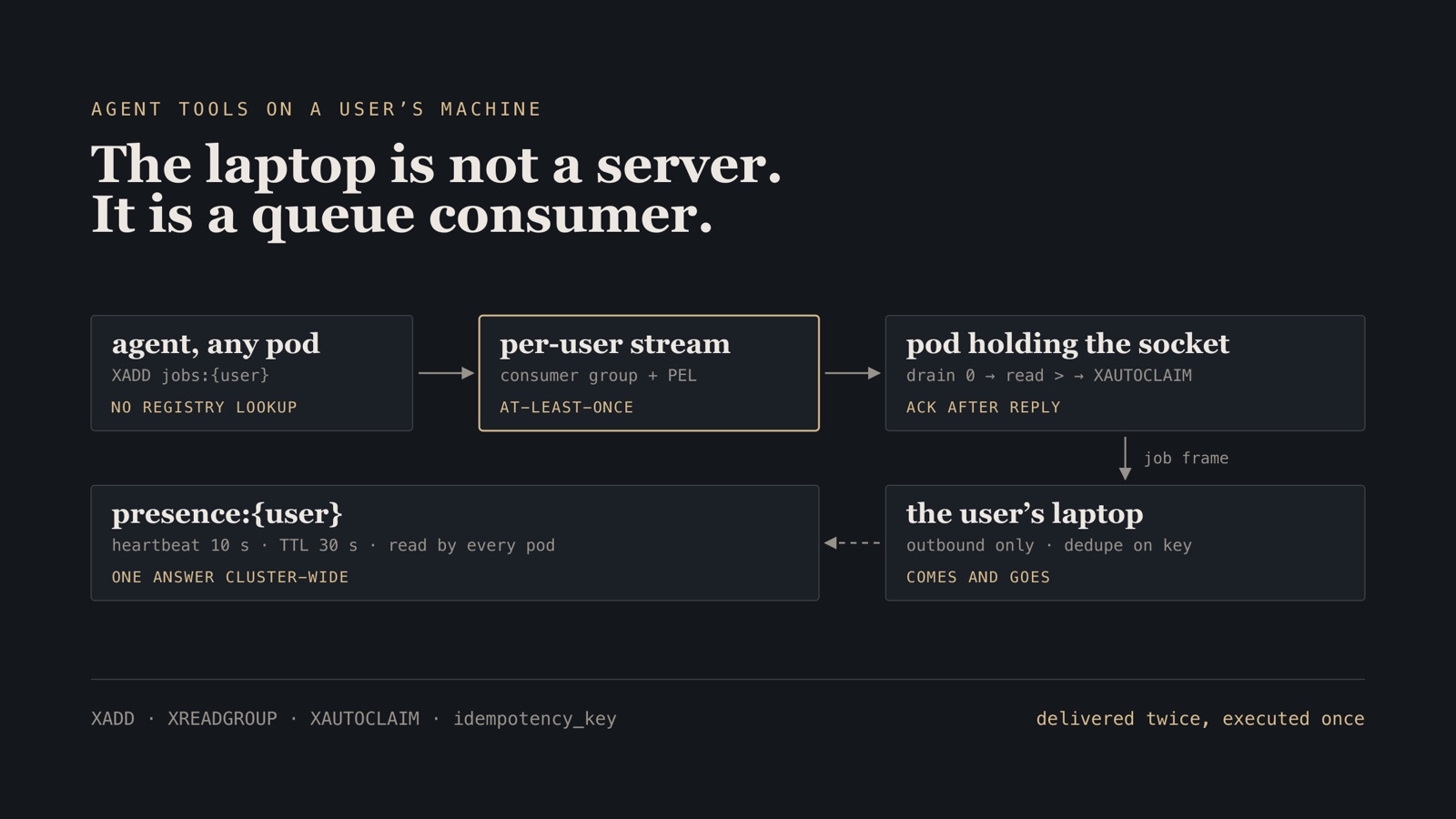Click the 'delivered twice, executed once' tagline
Screen dimensions: 1456x819
click(x=1200, y=719)
